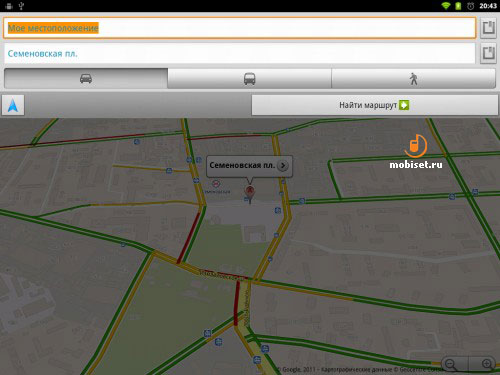Expand the Семеновская пл. map balloon arrow
The image size is (500, 375).
tap(283, 165)
